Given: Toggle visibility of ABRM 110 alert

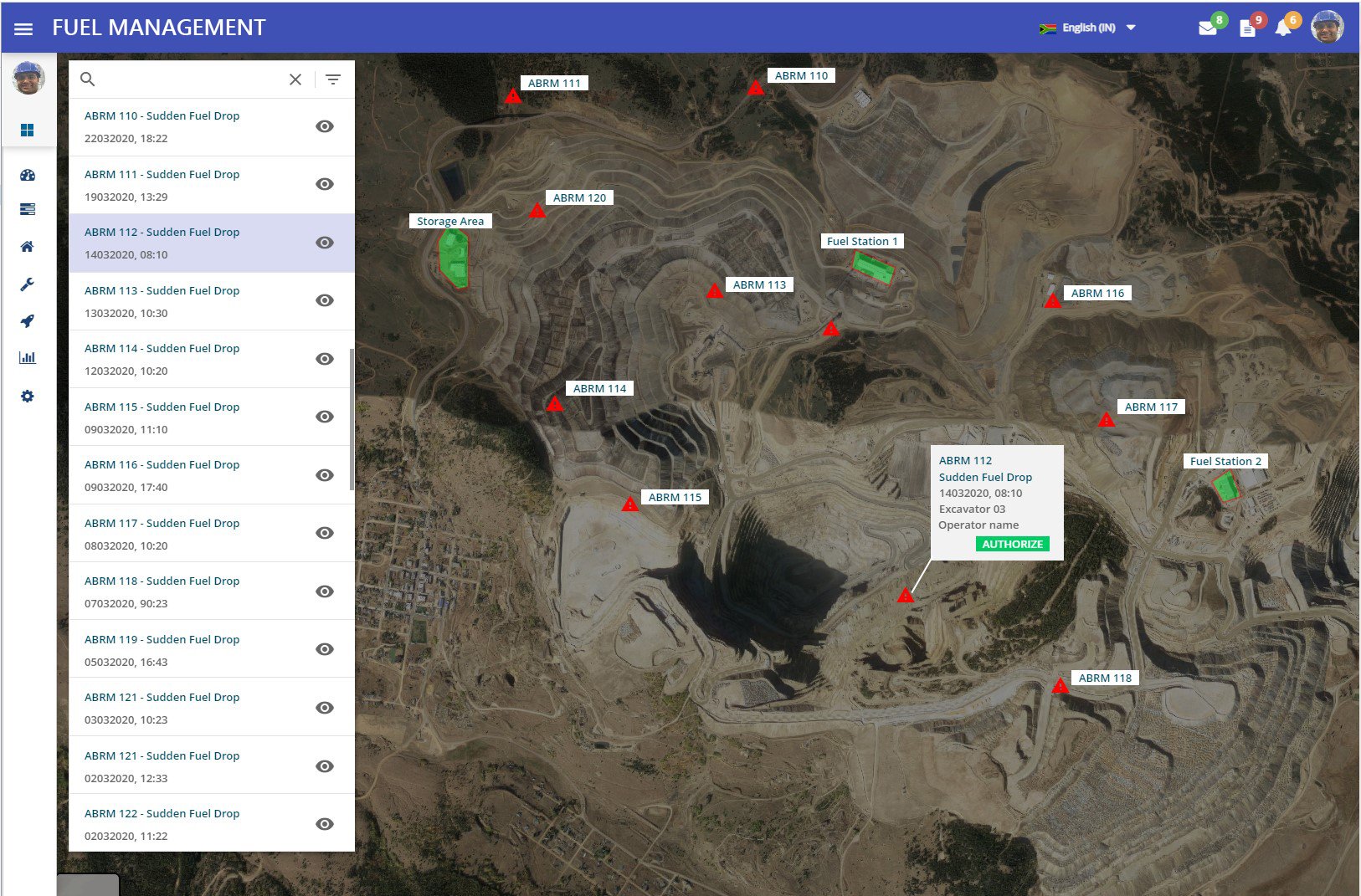Looking at the screenshot, I should (325, 126).
